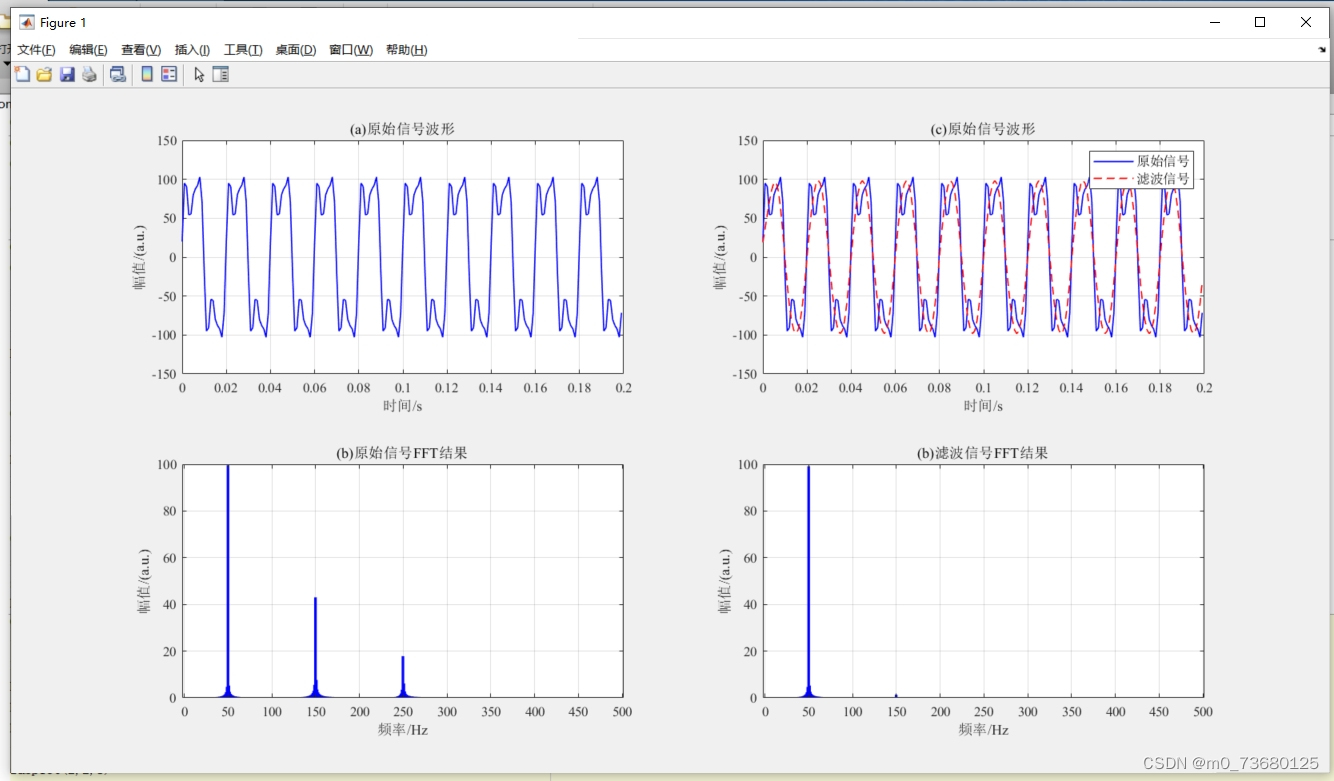Select the Edit Plot arrow tool

pyautogui.click(x=199, y=74)
